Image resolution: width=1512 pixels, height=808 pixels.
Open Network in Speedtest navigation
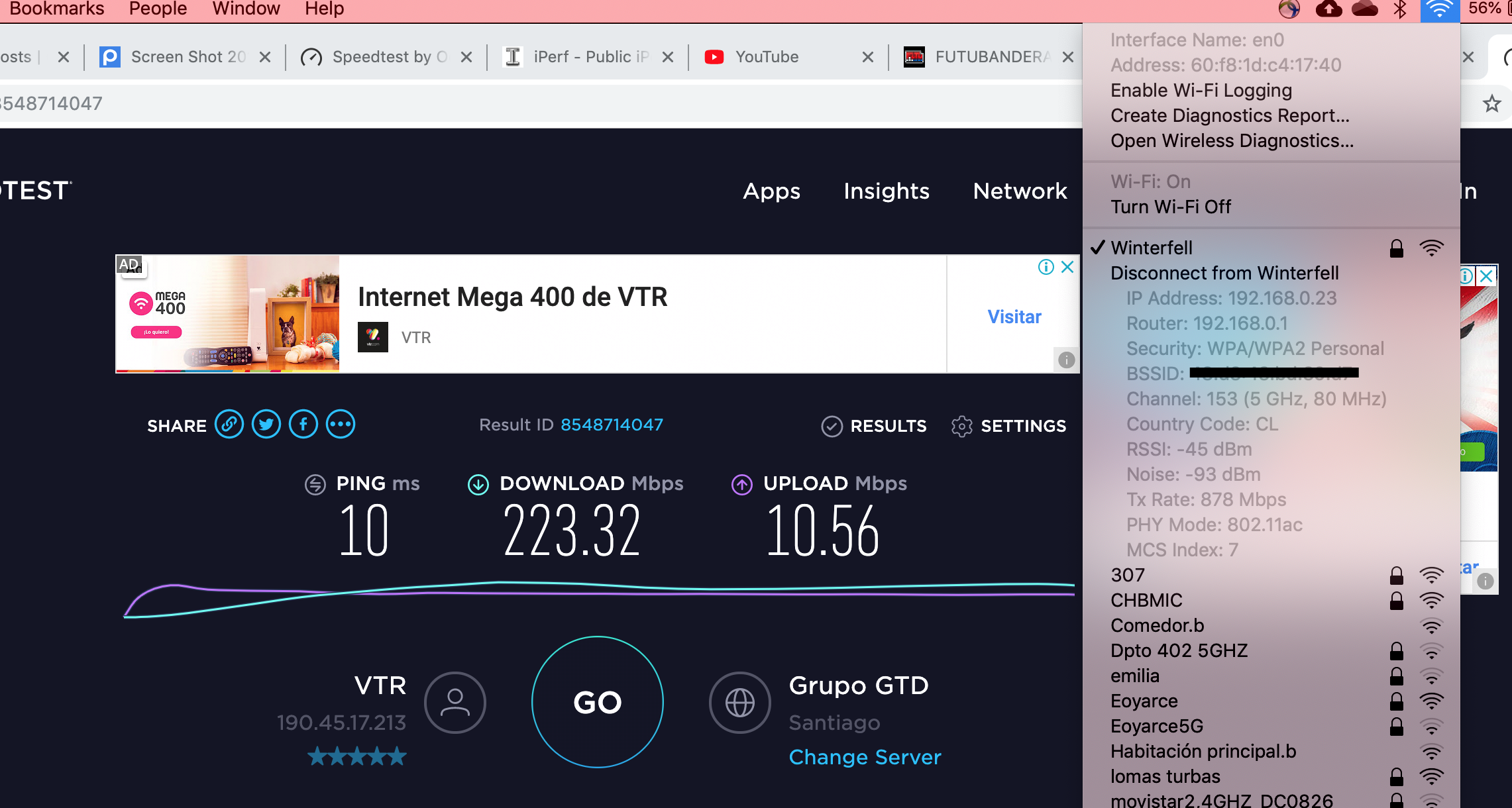pyautogui.click(x=1020, y=191)
